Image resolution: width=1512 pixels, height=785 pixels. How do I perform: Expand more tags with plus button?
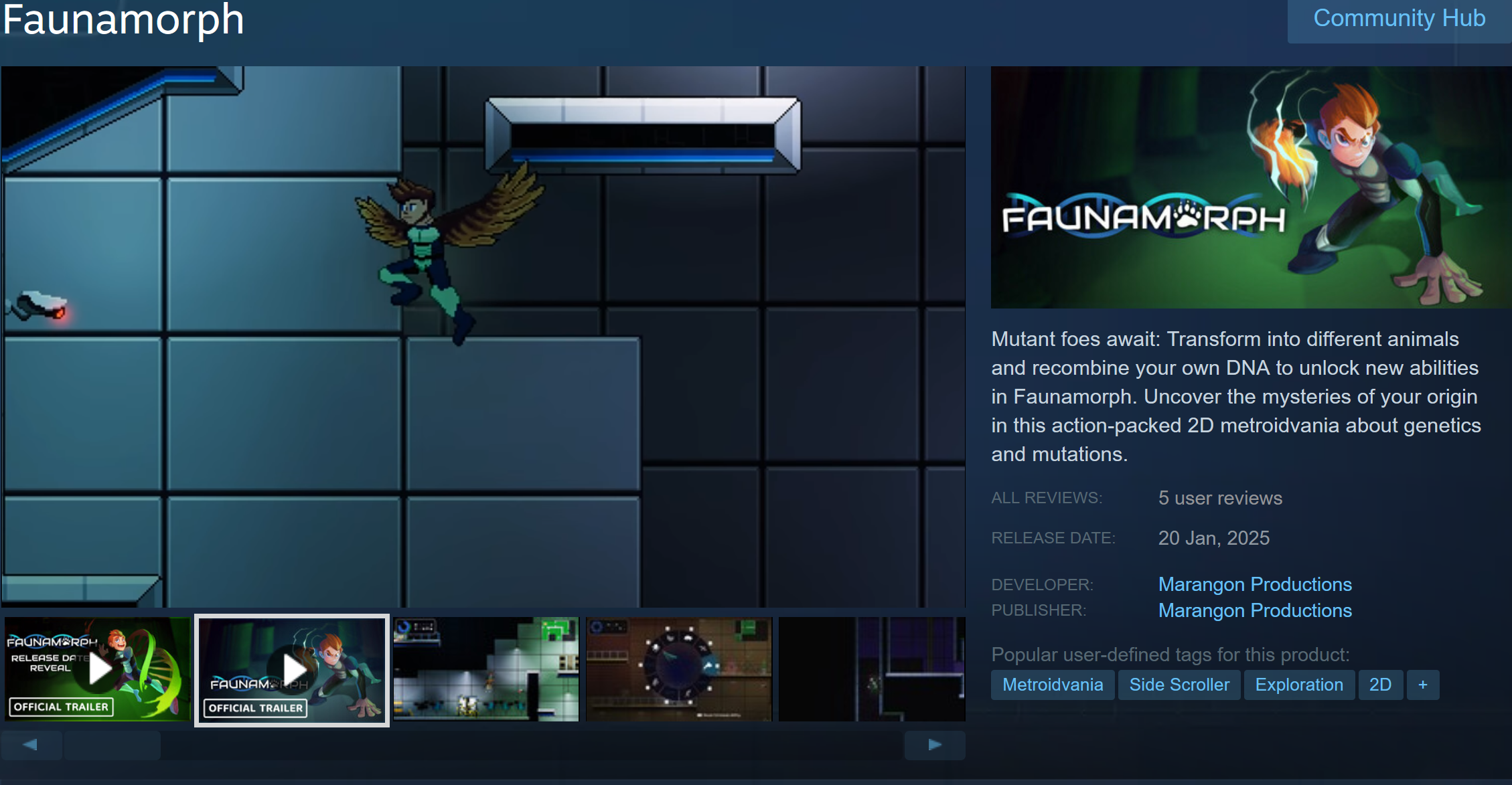coord(1423,685)
